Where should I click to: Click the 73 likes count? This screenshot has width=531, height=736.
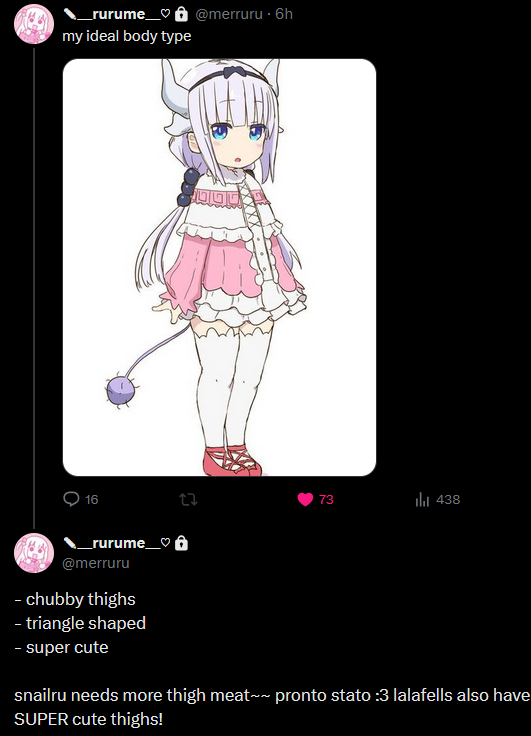326,499
